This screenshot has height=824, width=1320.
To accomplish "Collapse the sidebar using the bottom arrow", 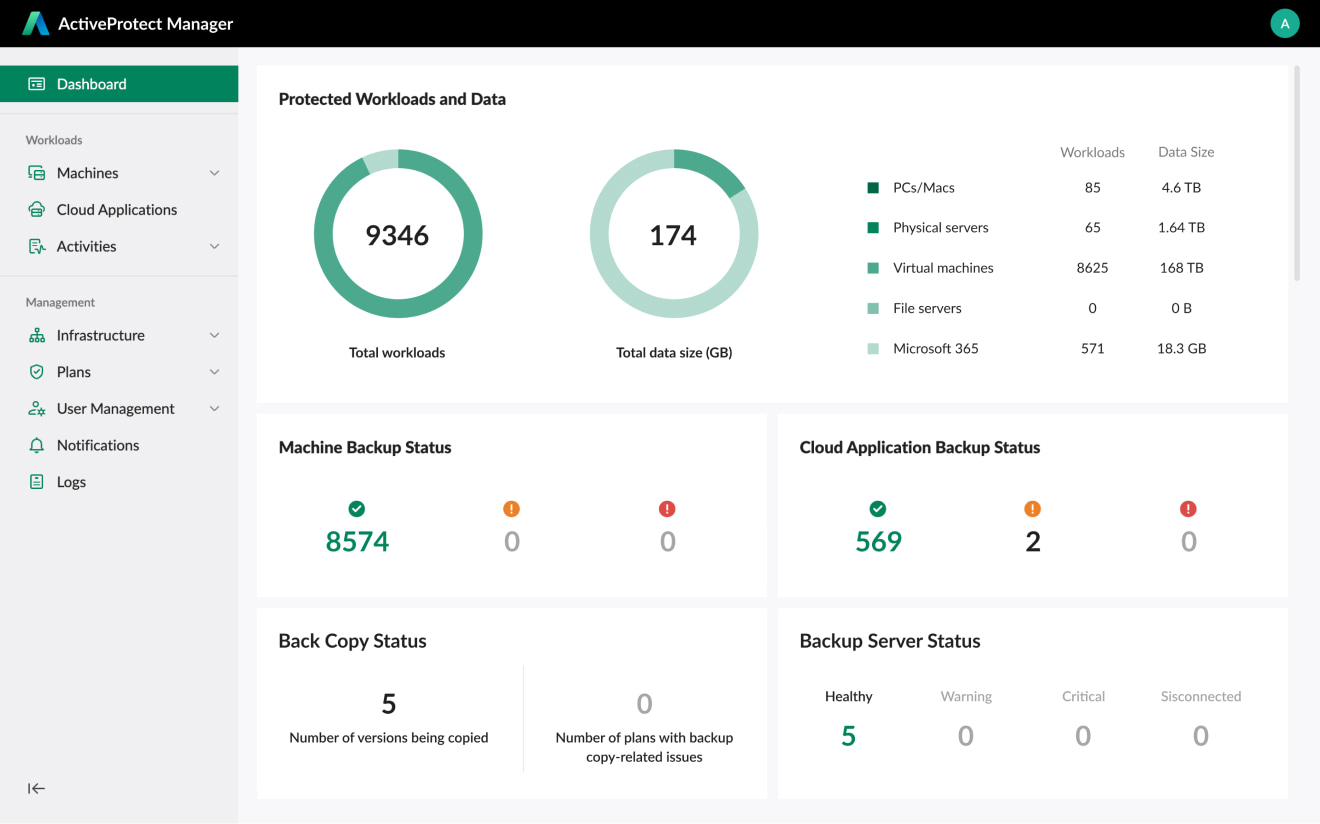I will pyautogui.click(x=36, y=788).
